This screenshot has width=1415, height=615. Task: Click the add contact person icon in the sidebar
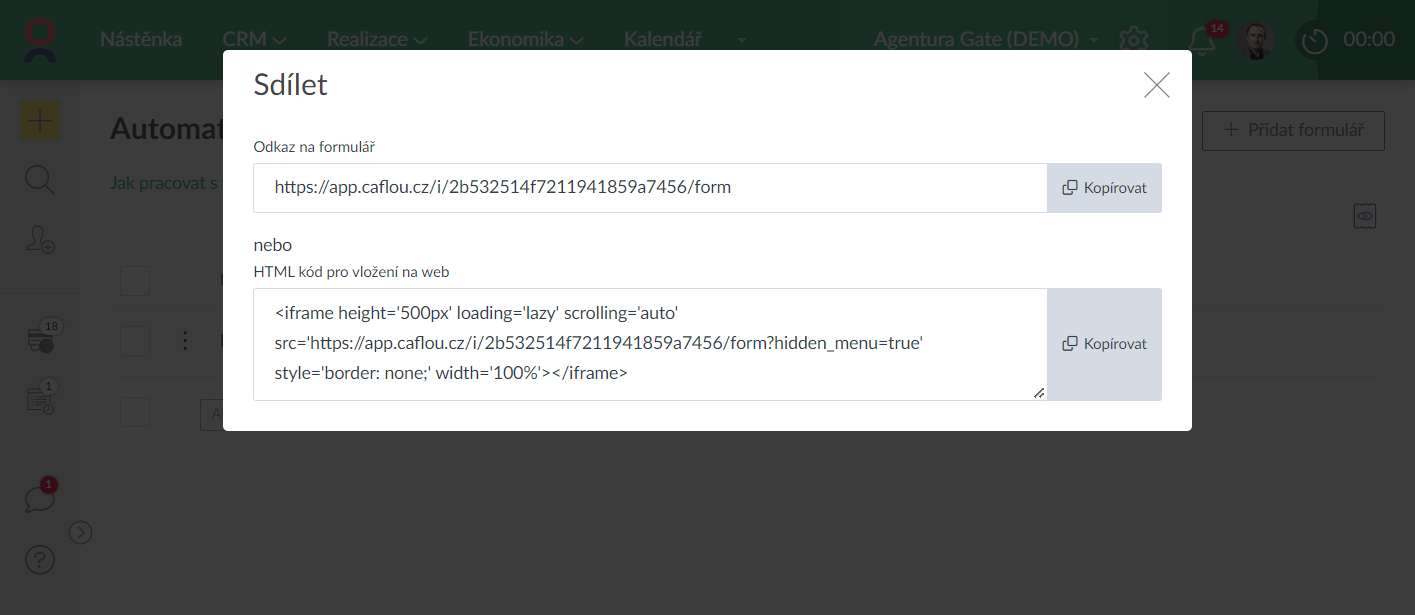[x=40, y=239]
